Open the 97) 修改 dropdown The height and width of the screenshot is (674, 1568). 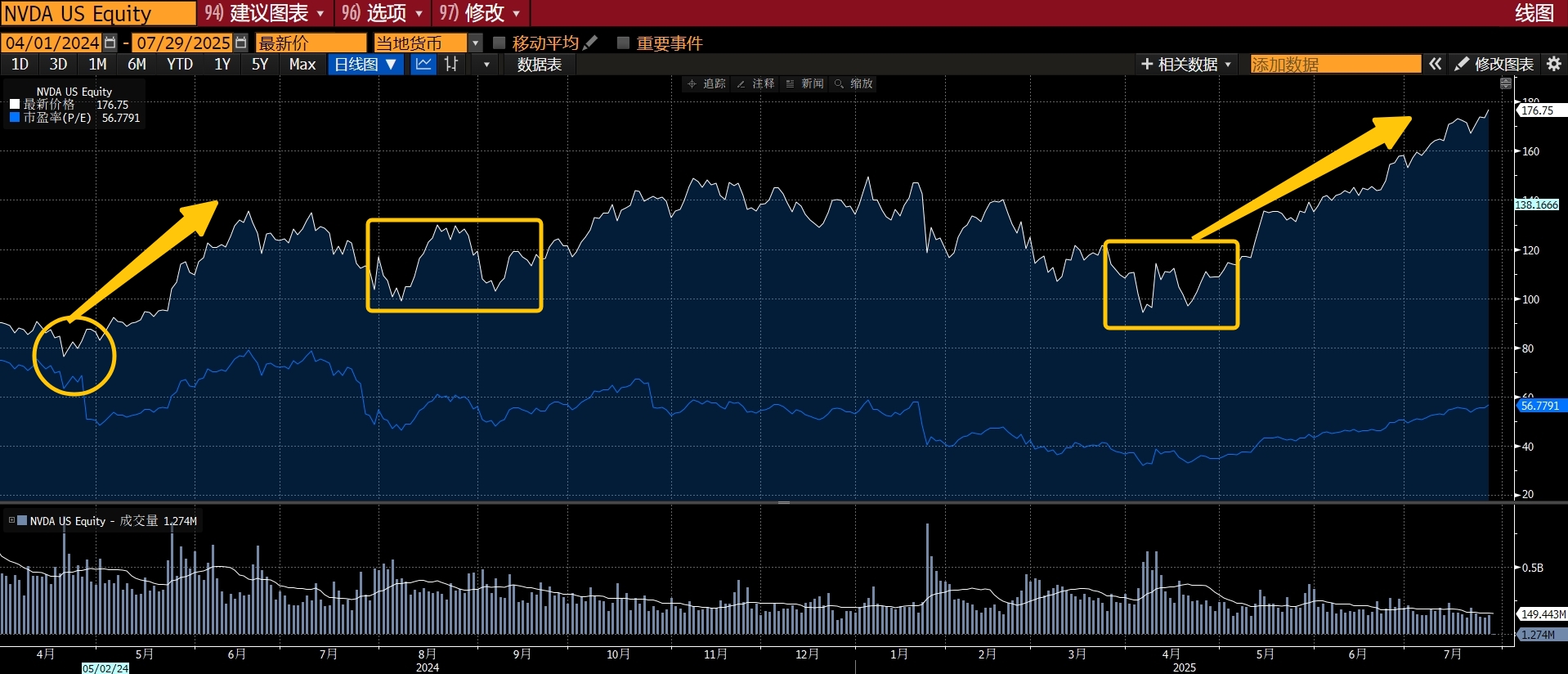click(x=480, y=13)
